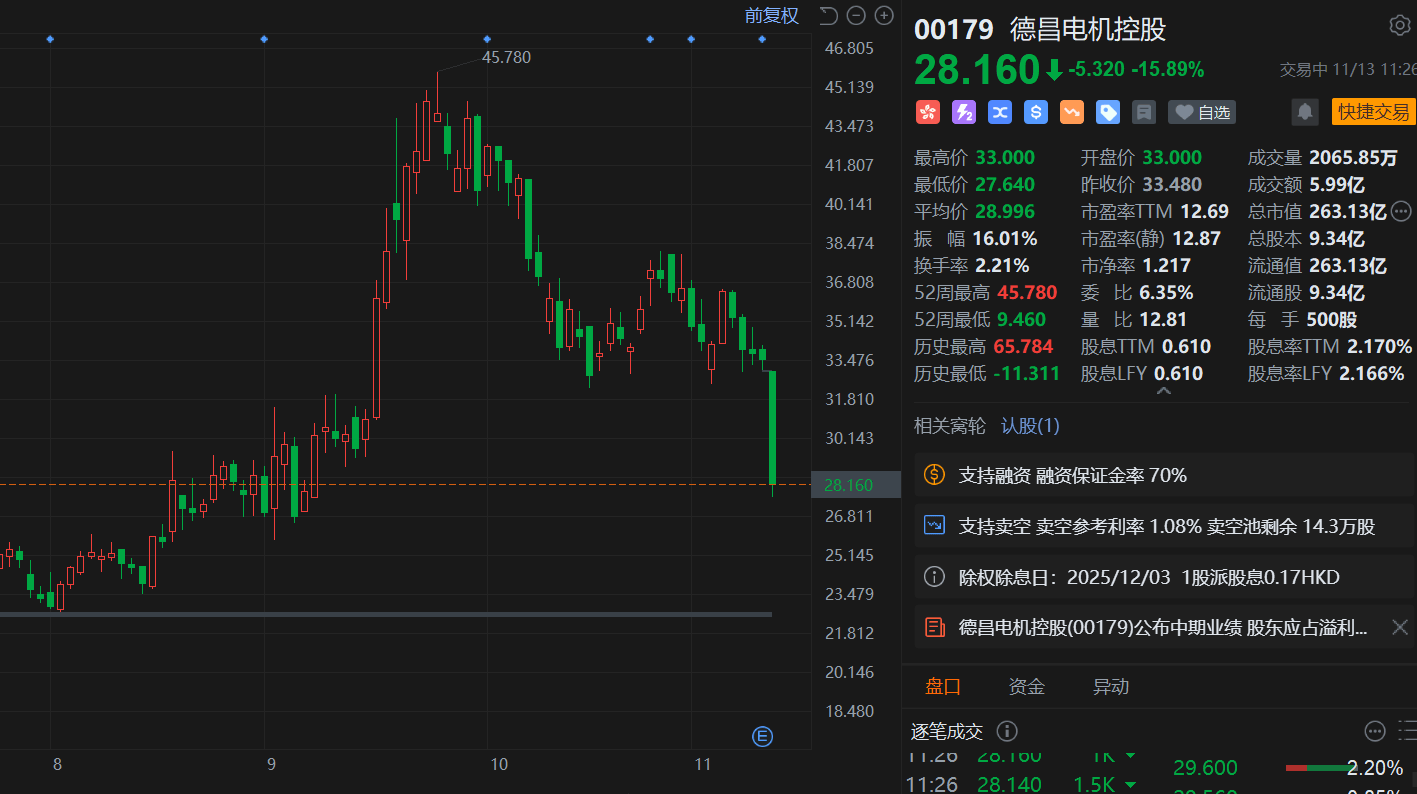Click the 快捷交易 quick trade button
This screenshot has height=794, width=1417.
click(x=1373, y=112)
